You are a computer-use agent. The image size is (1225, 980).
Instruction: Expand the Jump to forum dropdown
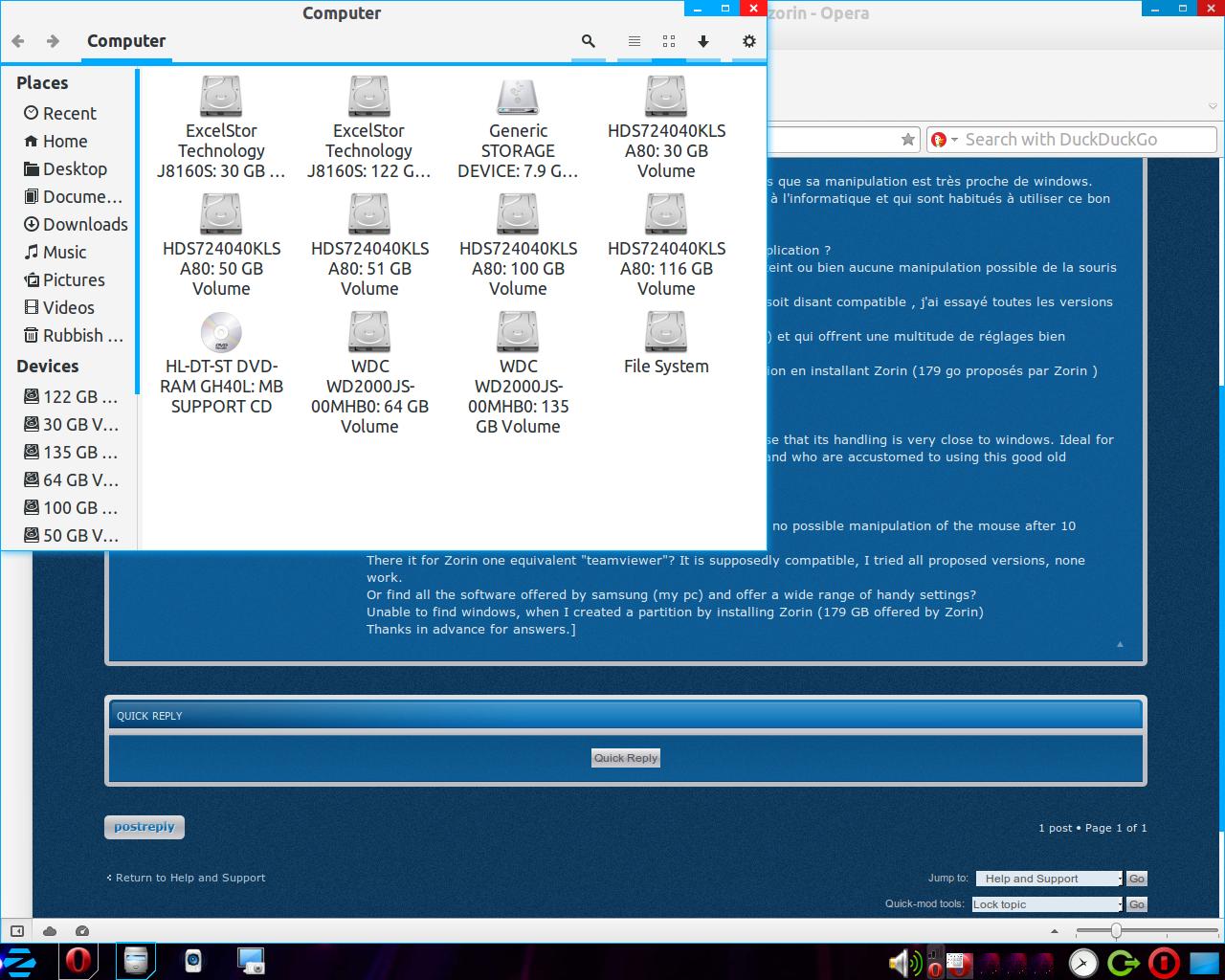coord(1049,879)
